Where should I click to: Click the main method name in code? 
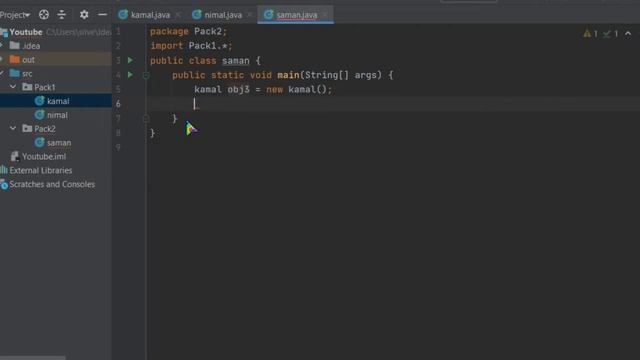[288, 75]
